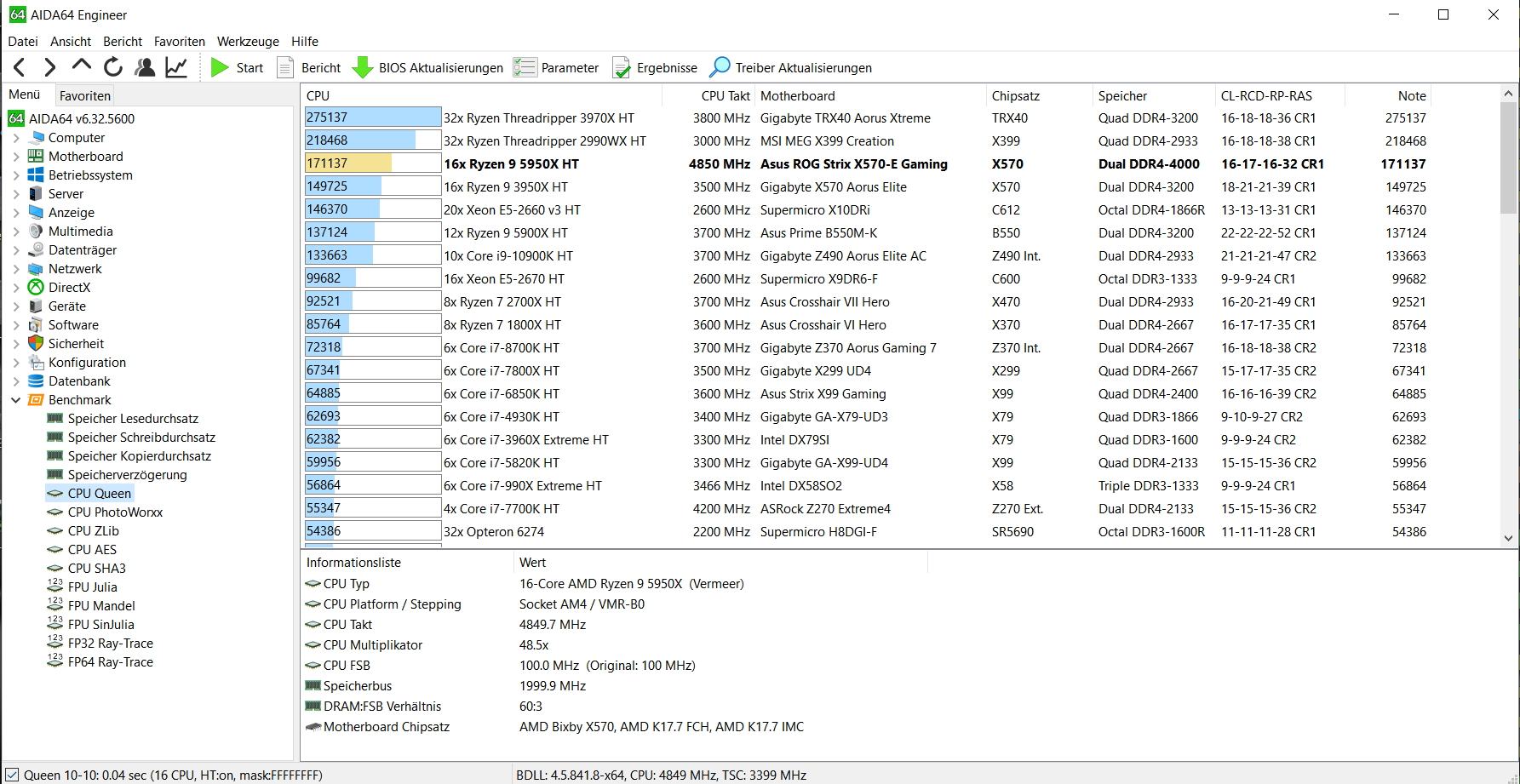Select the Datenbank icon in tree
1520x784 pixels.
click(36, 381)
